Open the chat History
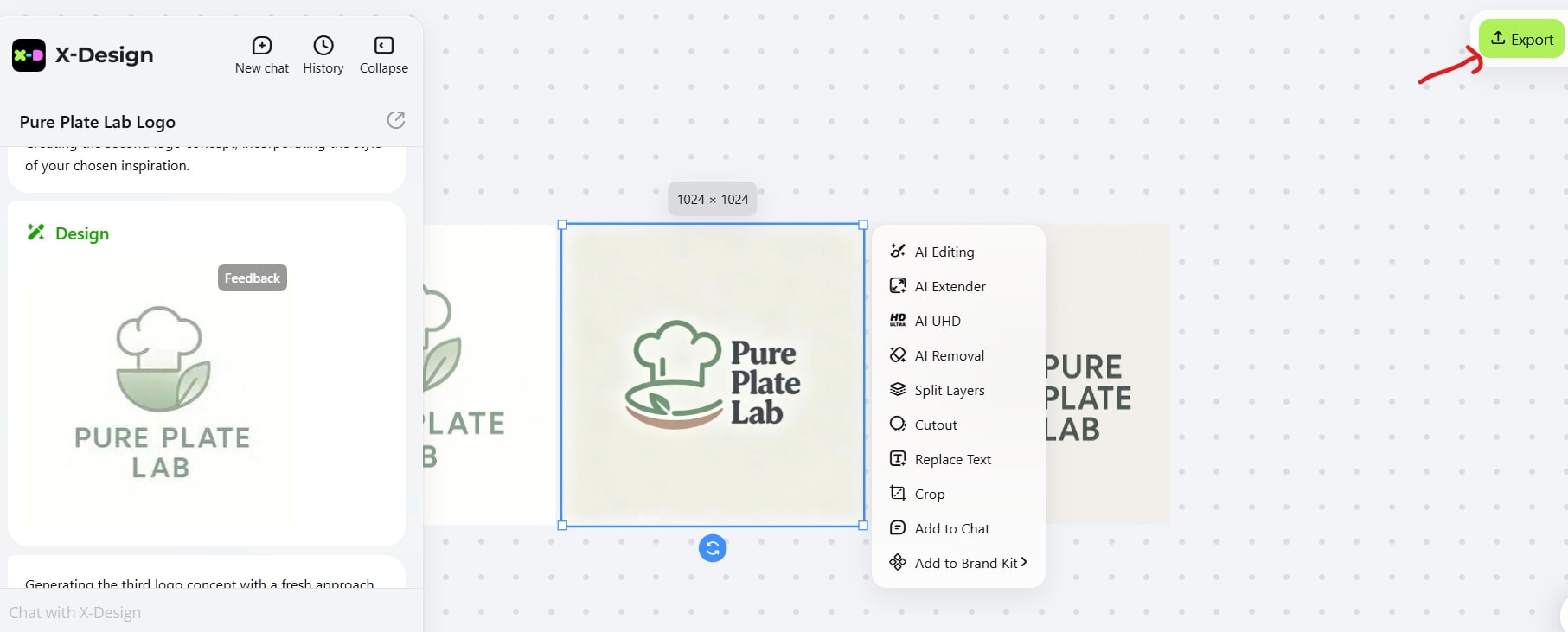This screenshot has width=1568, height=632. 323,55
